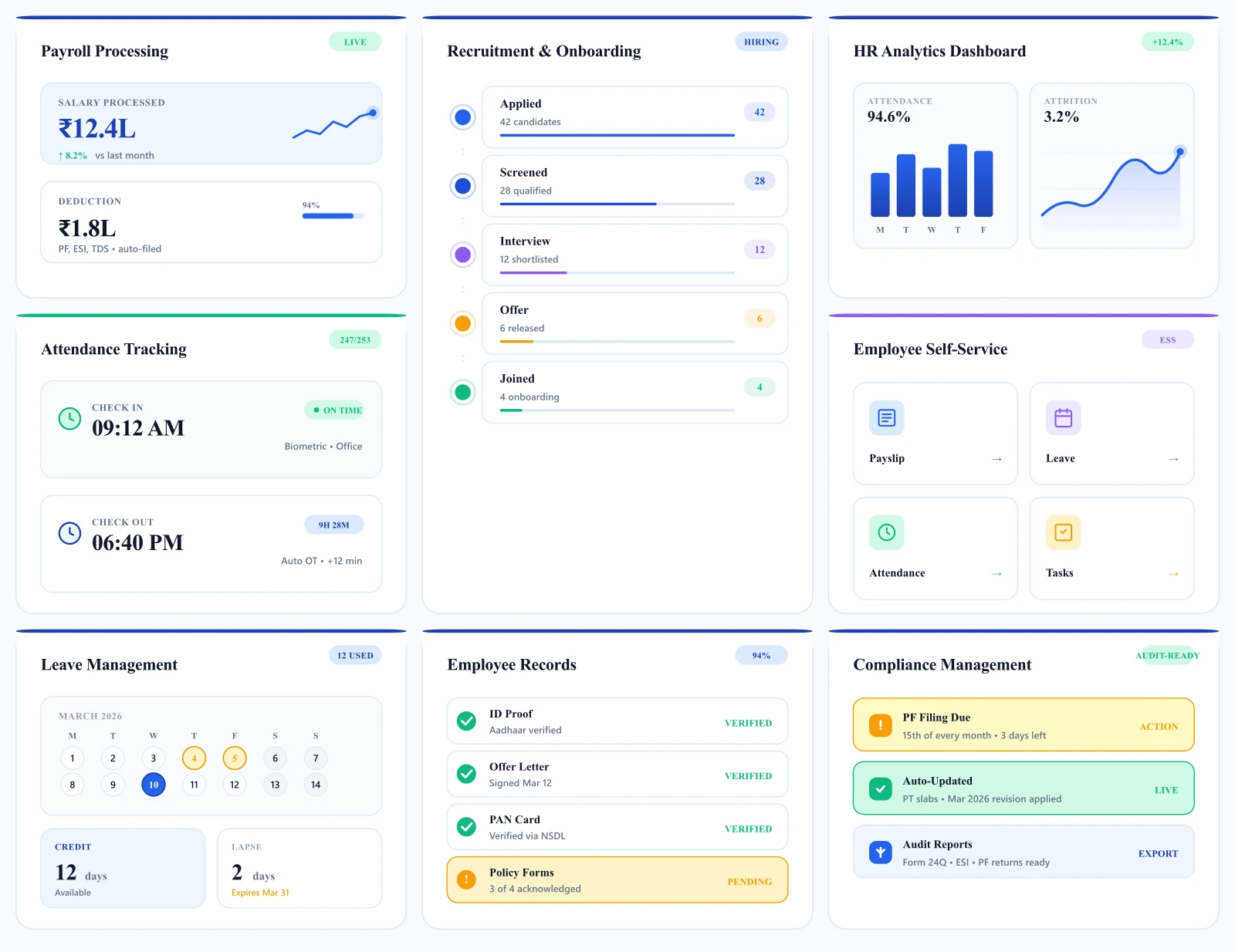Select the purple Interview stage dot

point(463,255)
